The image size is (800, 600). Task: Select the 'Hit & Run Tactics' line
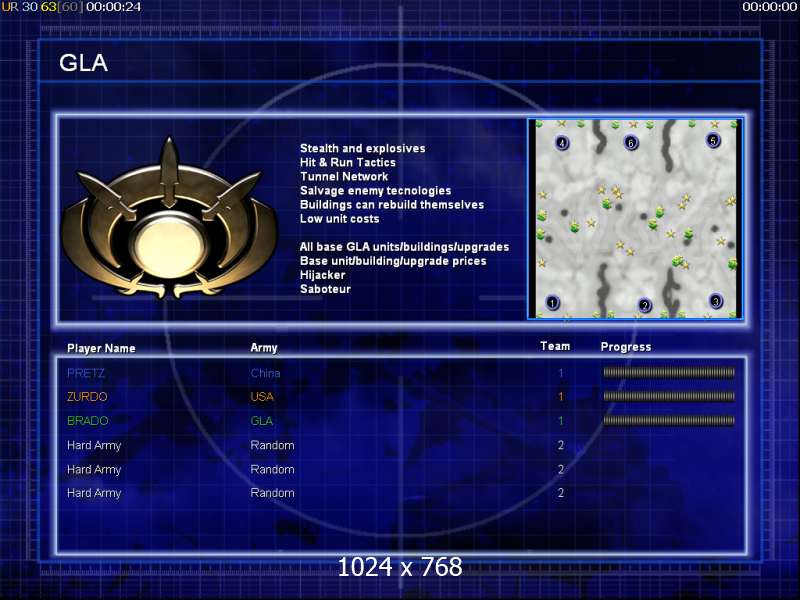(347, 162)
